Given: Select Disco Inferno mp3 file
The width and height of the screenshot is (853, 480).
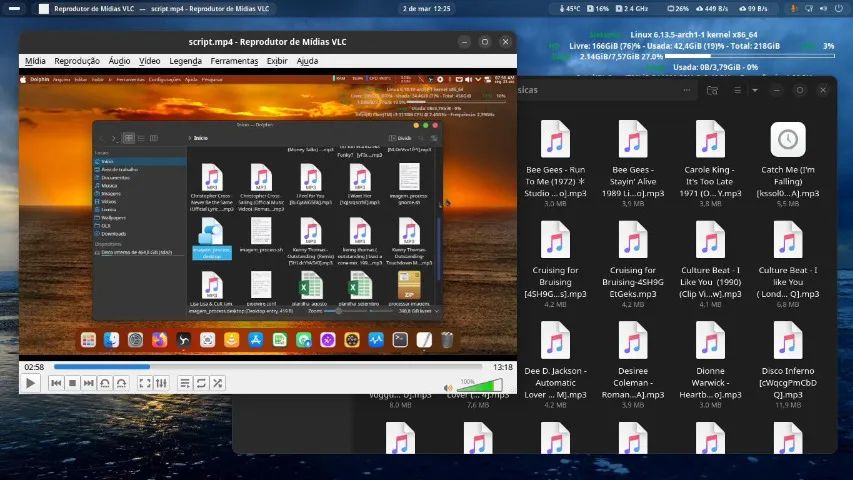Looking at the screenshot, I should (788, 364).
